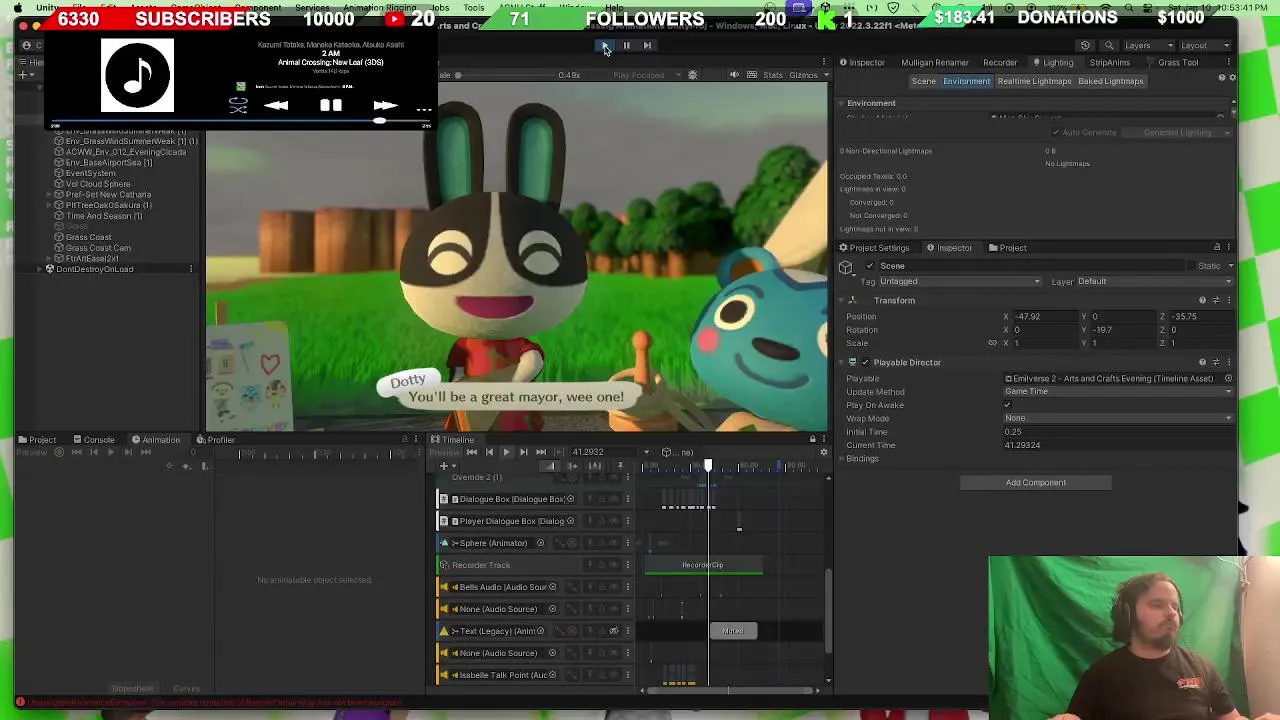Open Timeline add track plus dropdown
This screenshot has height=720, width=1280.
pyautogui.click(x=447, y=466)
